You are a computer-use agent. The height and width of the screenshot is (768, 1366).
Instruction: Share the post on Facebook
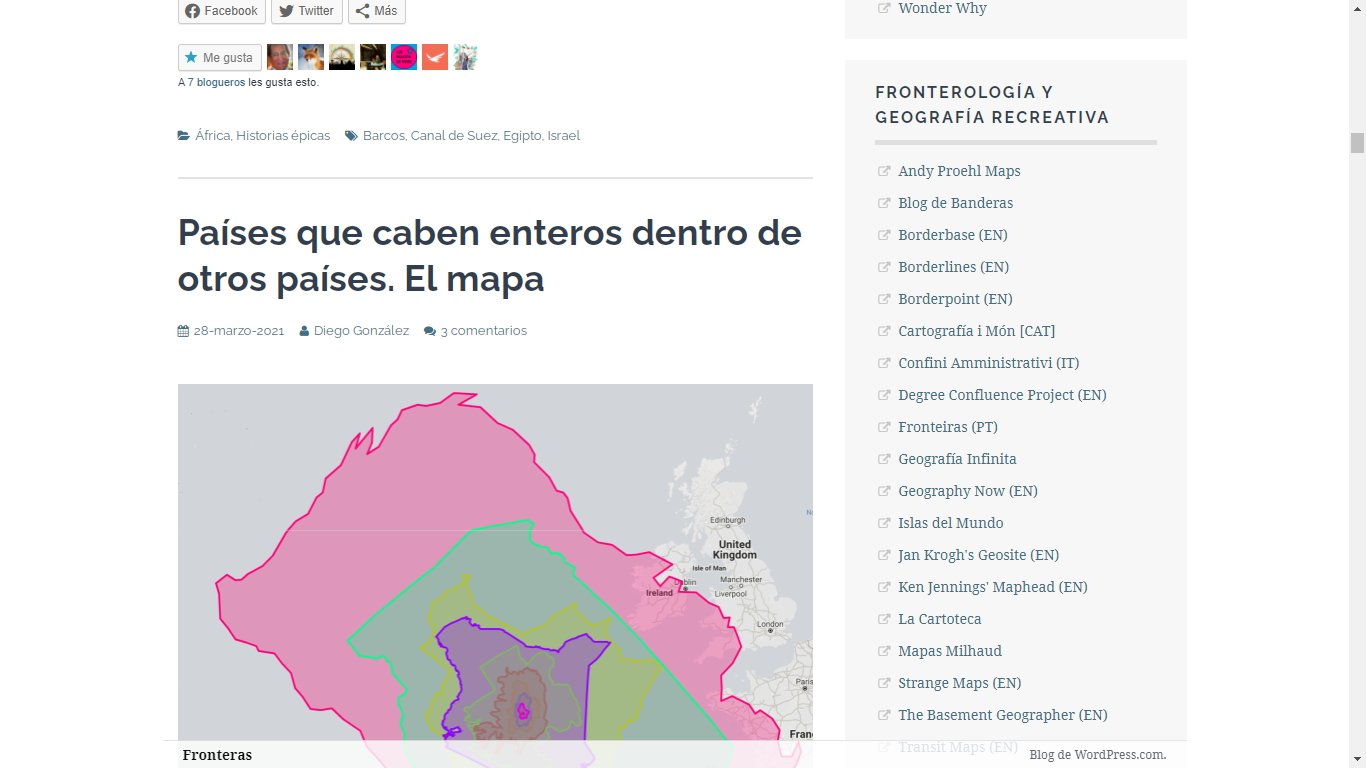tap(222, 11)
